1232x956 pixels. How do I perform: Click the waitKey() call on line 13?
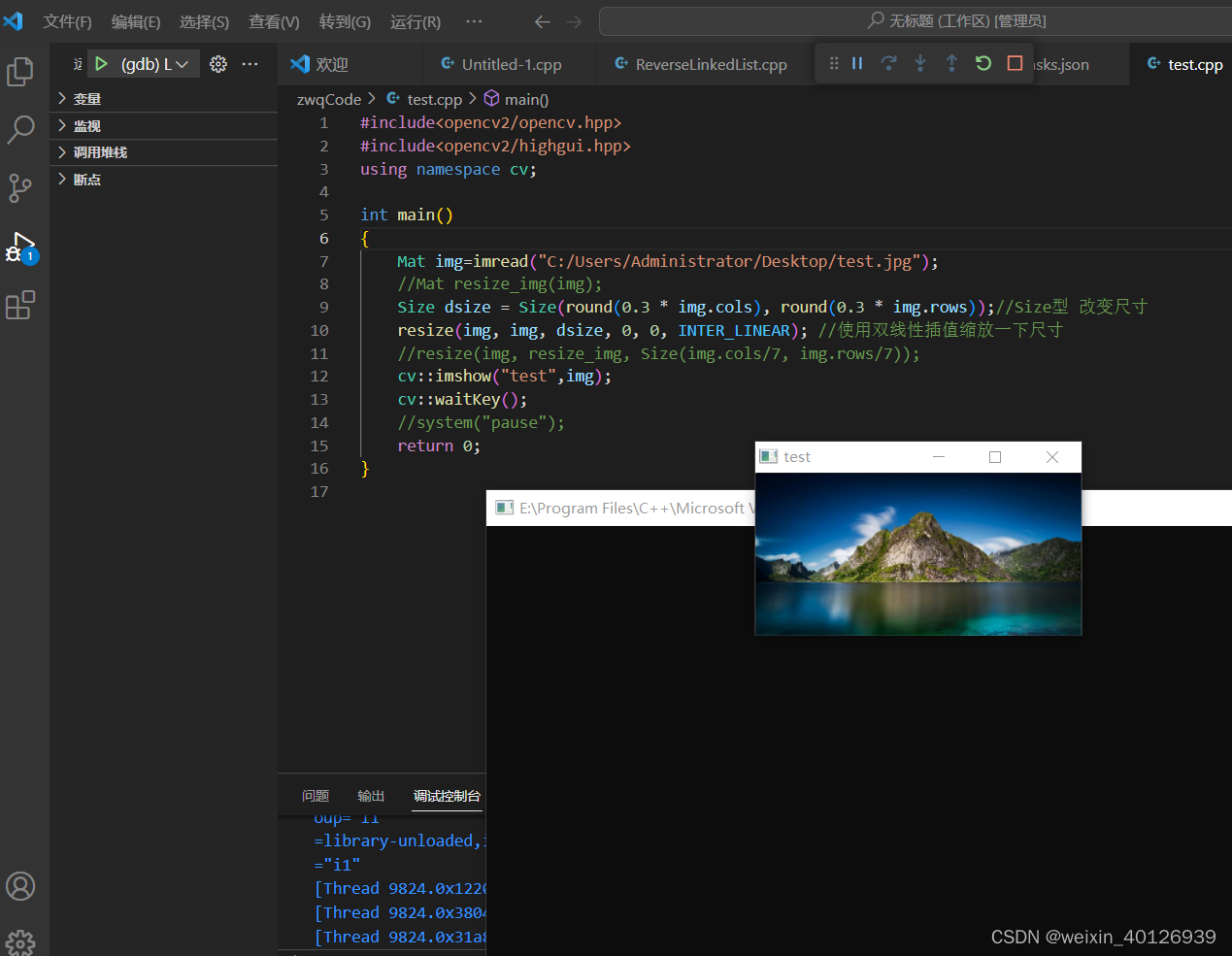(x=477, y=400)
